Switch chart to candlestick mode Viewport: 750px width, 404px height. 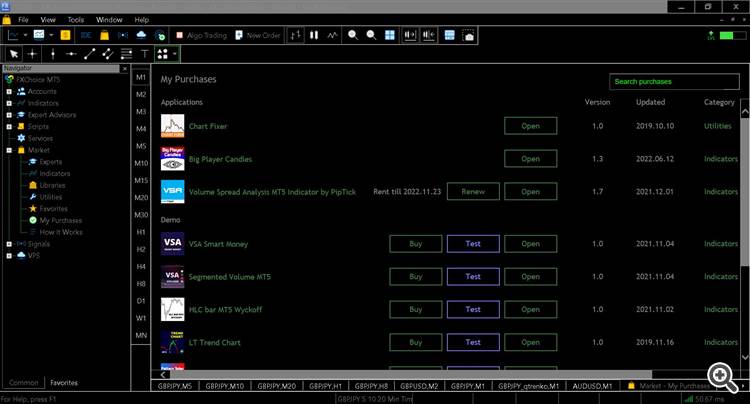click(x=314, y=35)
